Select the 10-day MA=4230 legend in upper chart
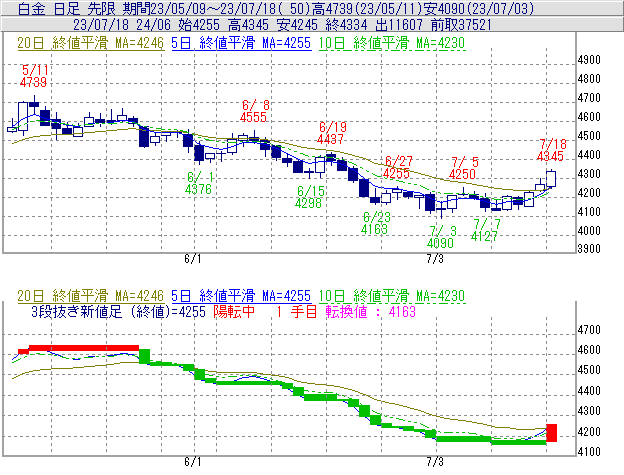 pyautogui.click(x=392, y=43)
